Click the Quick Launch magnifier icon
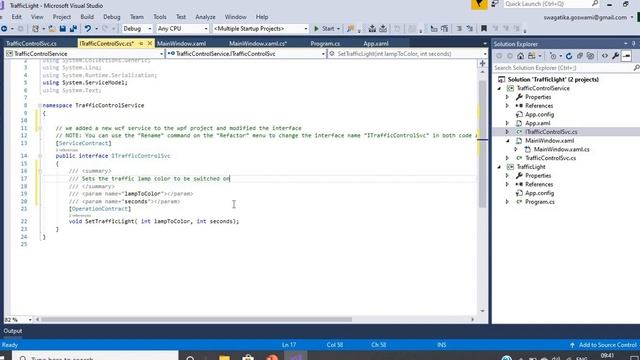Image resolution: width=640 pixels, height=360 pixels. (595, 4)
